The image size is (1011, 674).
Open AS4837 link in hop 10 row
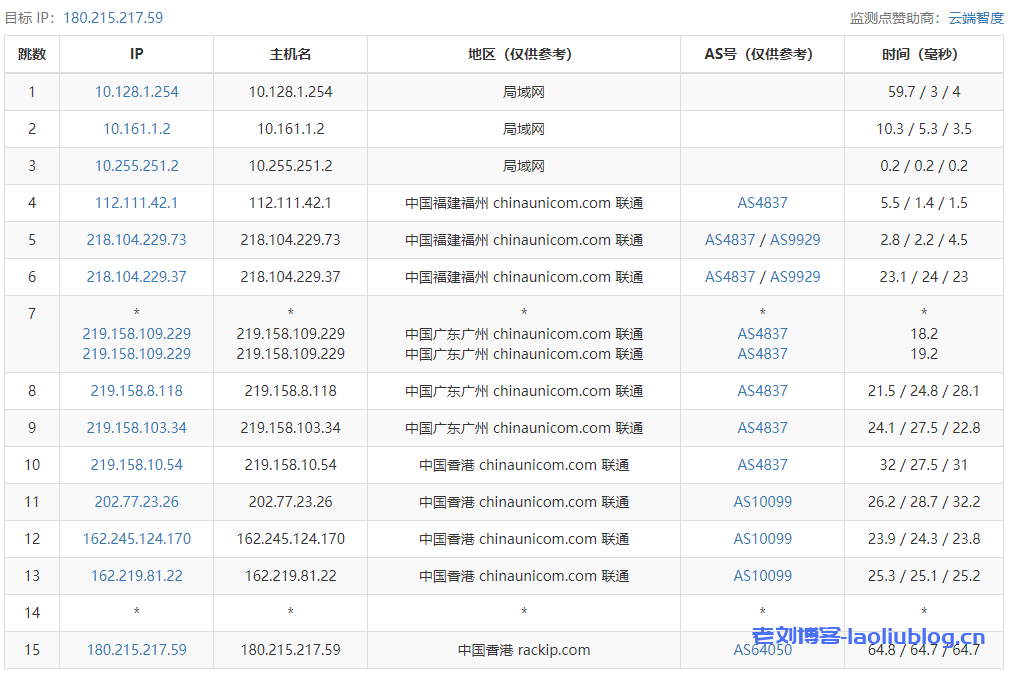pyautogui.click(x=762, y=465)
